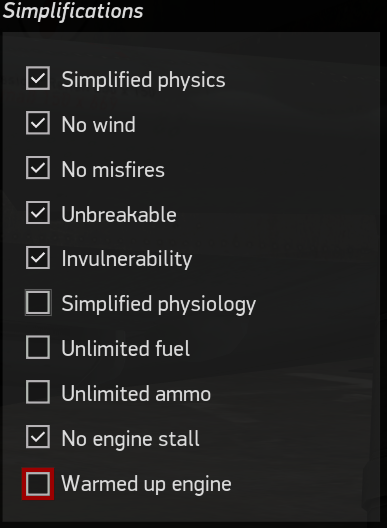Uncheck the Simplified physics checkbox

pos(38,78)
